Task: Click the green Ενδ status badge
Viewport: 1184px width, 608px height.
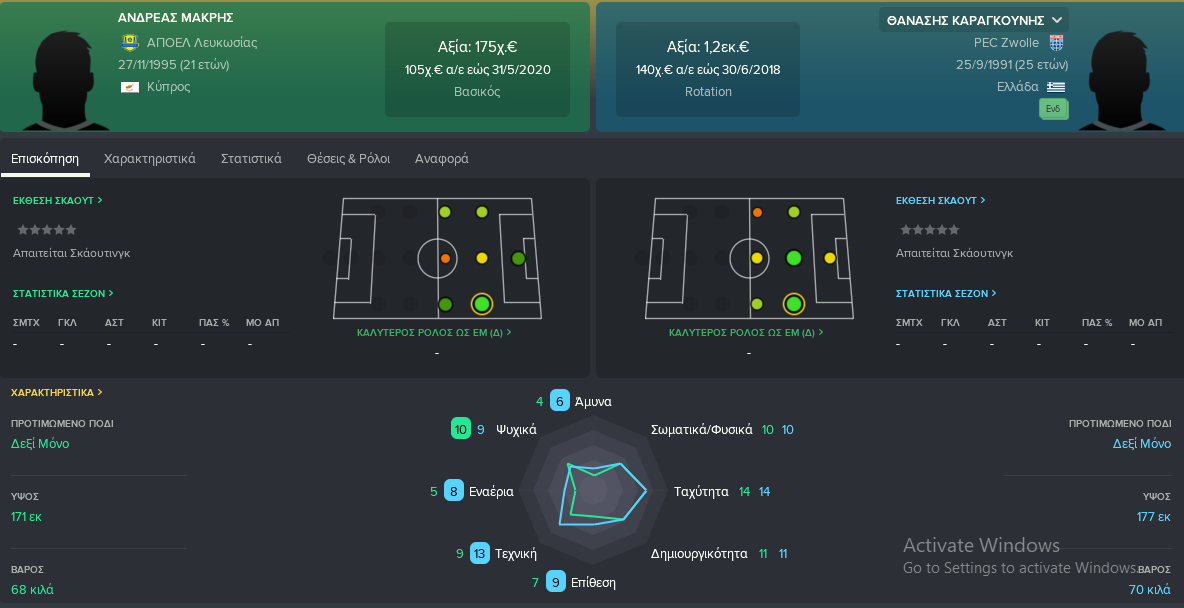Action: tap(1053, 110)
